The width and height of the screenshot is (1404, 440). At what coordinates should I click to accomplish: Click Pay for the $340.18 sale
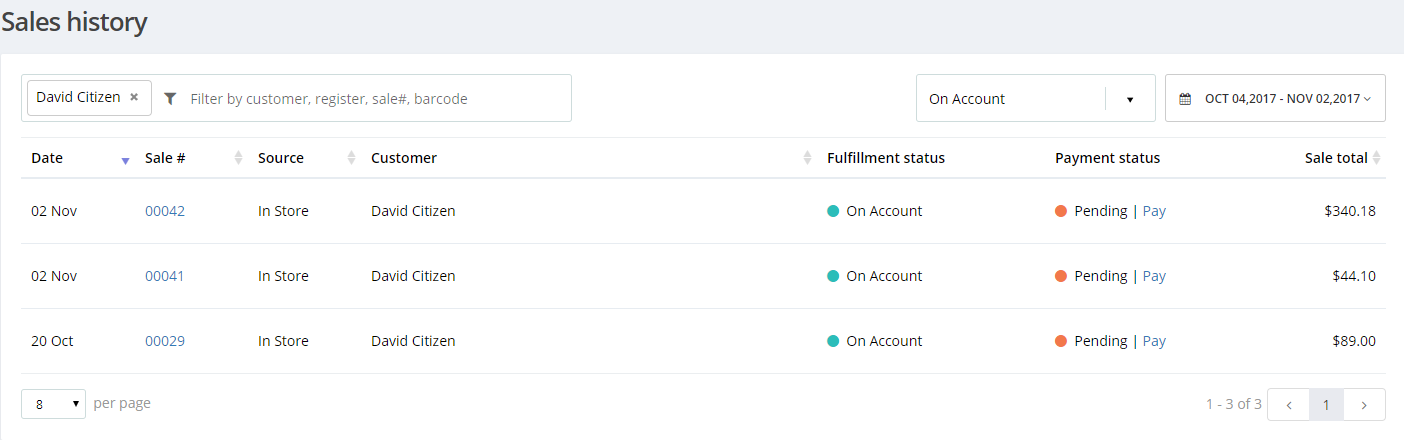[x=1154, y=211]
